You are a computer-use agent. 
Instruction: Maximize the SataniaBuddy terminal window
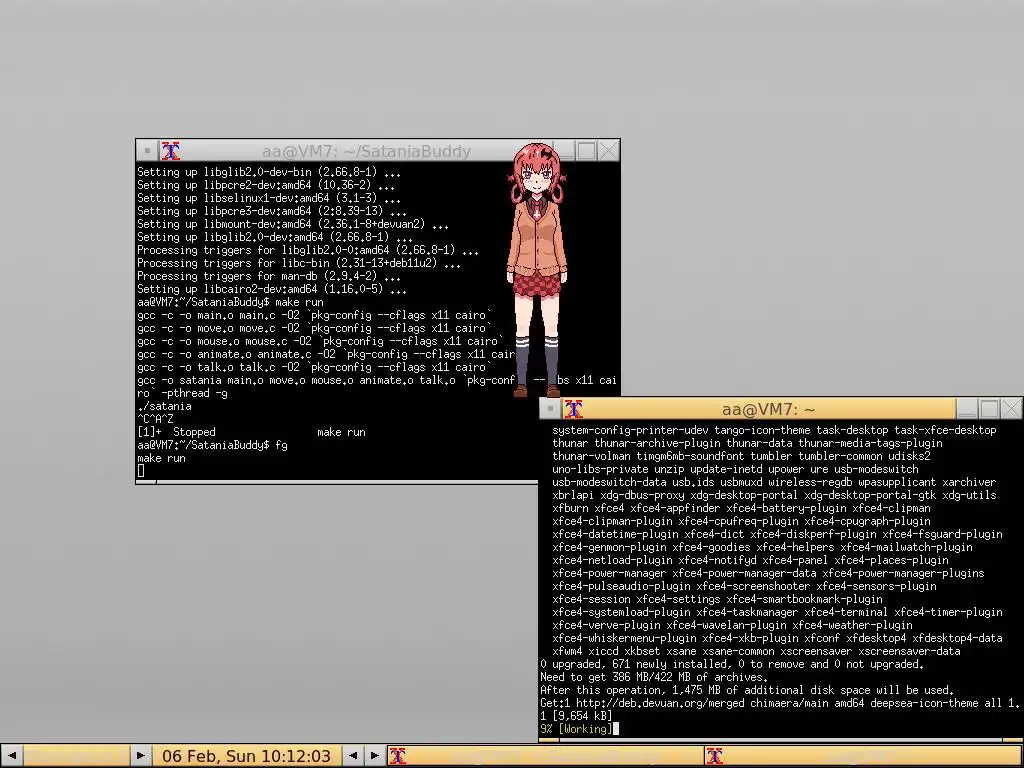pos(586,151)
